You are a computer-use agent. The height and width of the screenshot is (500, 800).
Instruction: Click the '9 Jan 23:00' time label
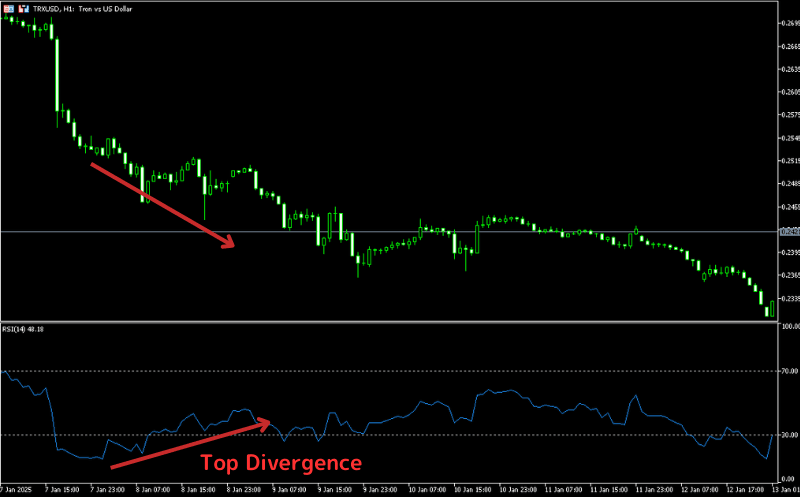[x=380, y=490]
